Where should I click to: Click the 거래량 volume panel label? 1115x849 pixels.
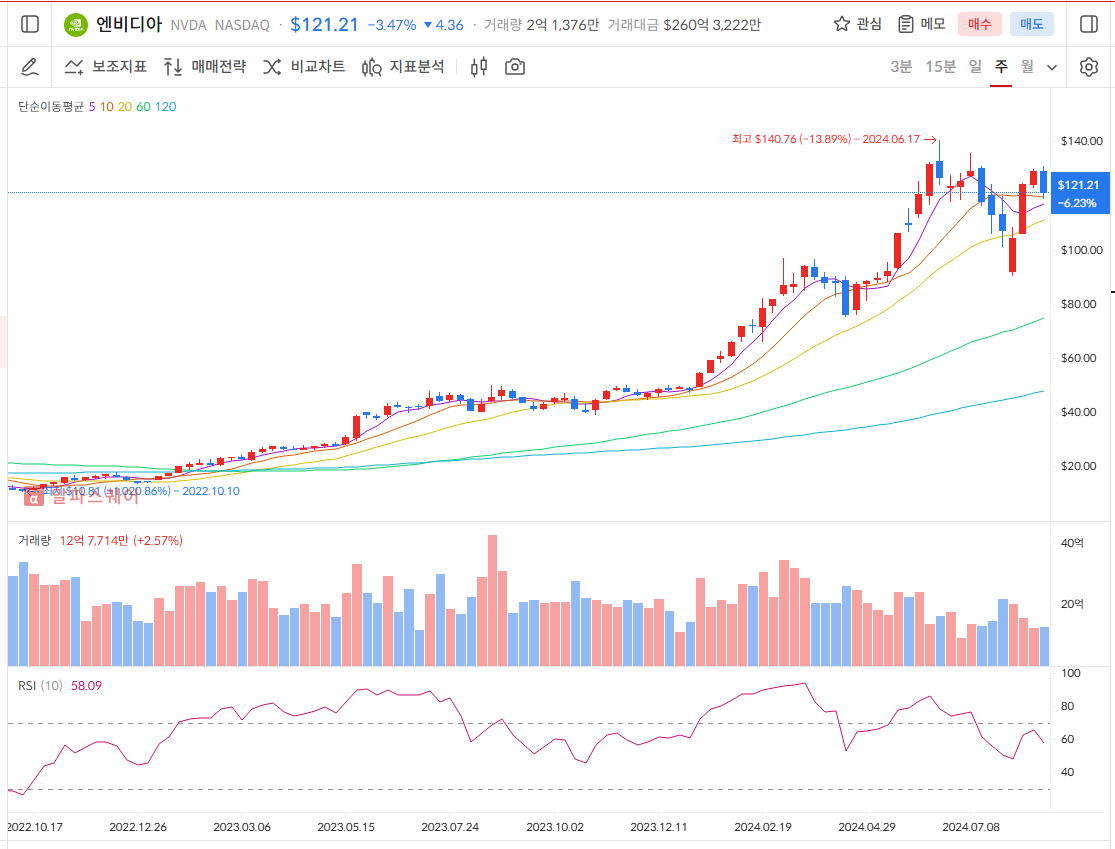pos(34,540)
